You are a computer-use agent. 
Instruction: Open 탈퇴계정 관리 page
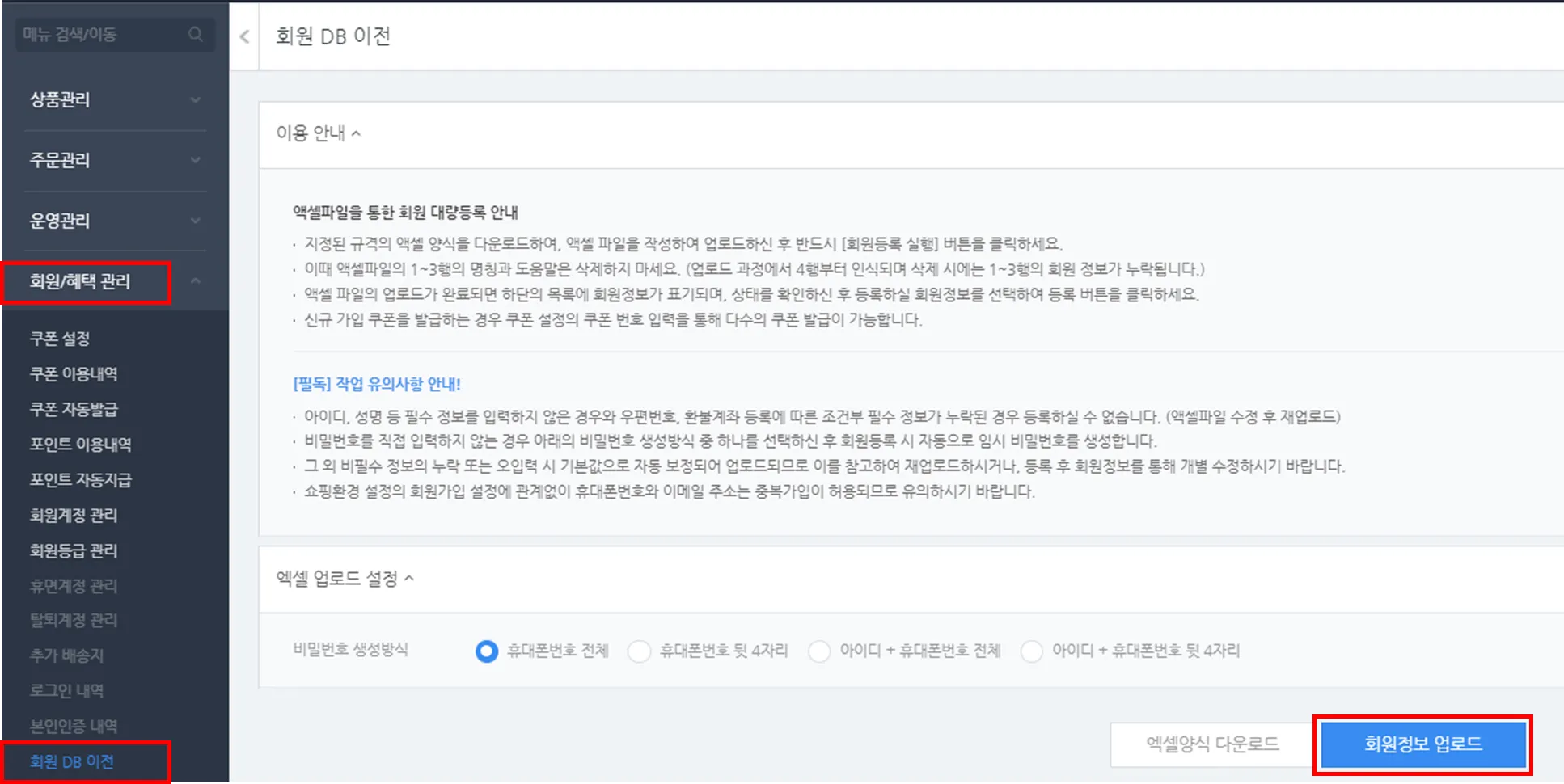[74, 620]
